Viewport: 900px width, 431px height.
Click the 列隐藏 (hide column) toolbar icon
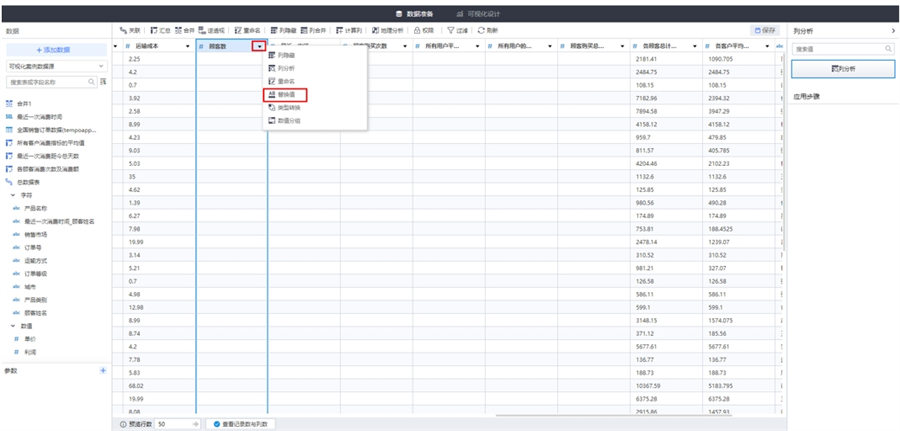click(281, 31)
